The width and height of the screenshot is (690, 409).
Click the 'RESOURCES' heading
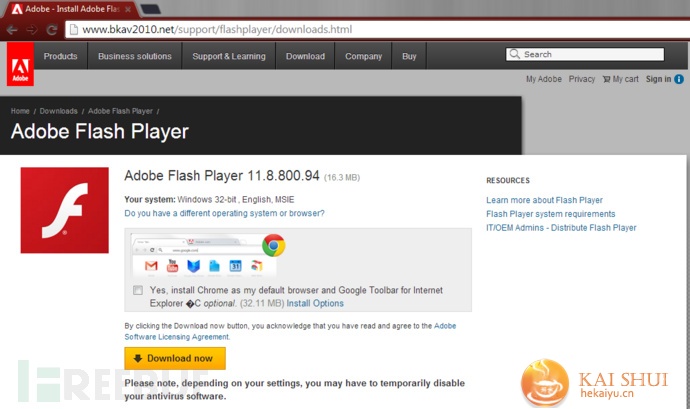(508, 181)
